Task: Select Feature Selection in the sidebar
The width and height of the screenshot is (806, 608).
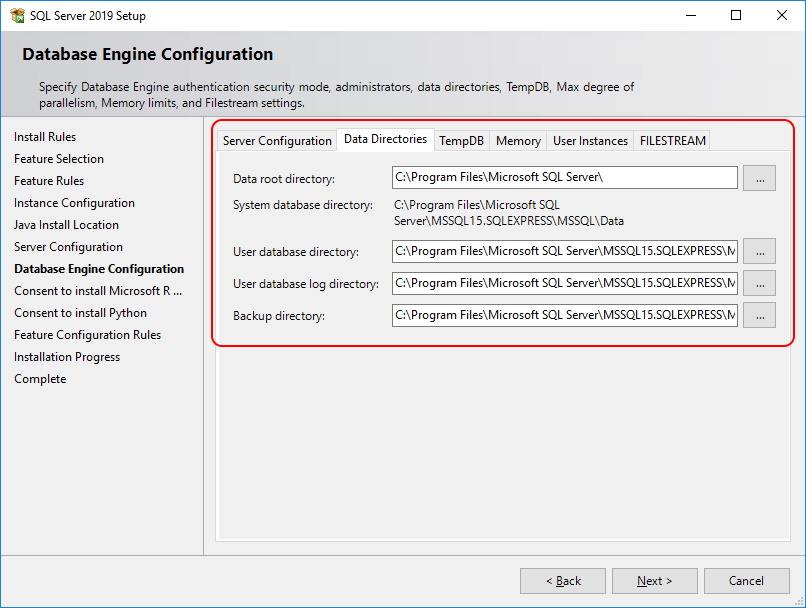Action: point(59,159)
